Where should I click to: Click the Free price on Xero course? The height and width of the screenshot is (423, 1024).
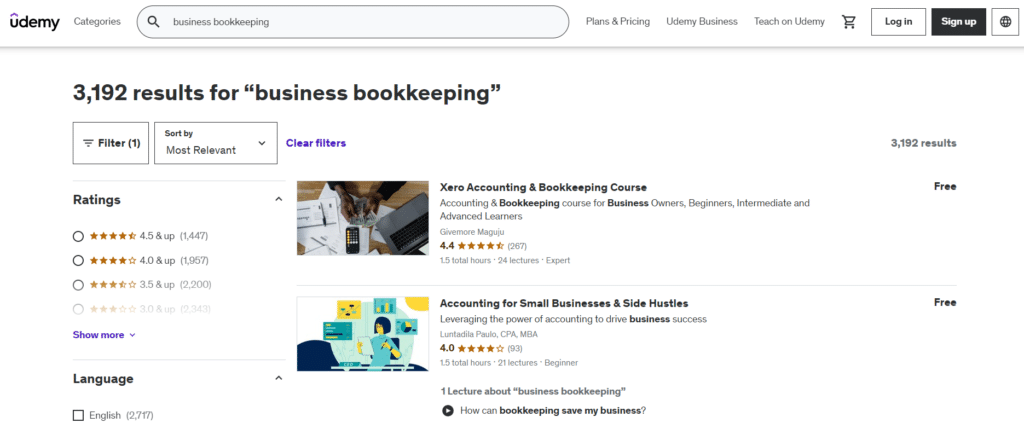[x=945, y=187]
